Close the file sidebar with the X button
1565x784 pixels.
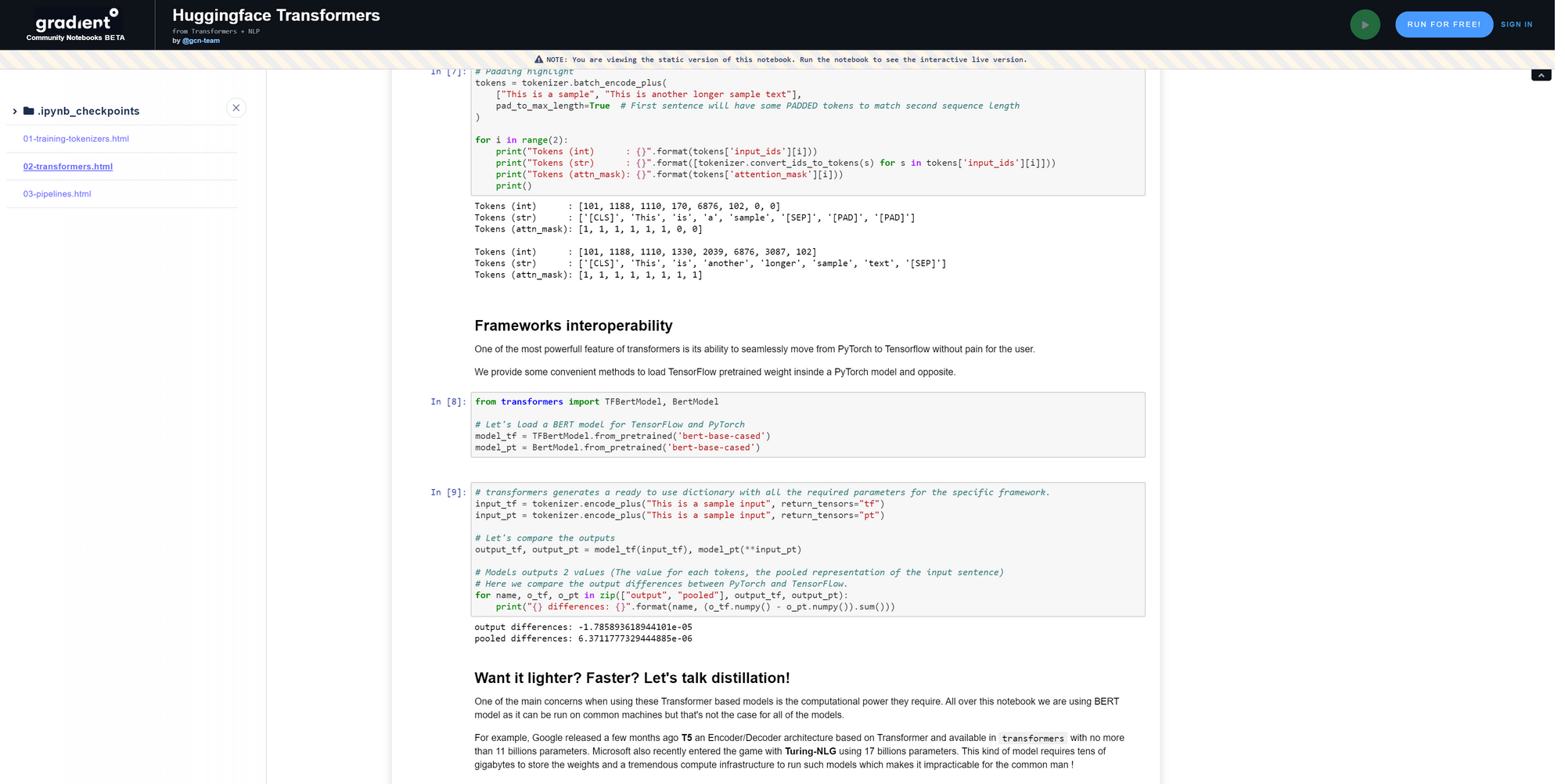click(236, 108)
